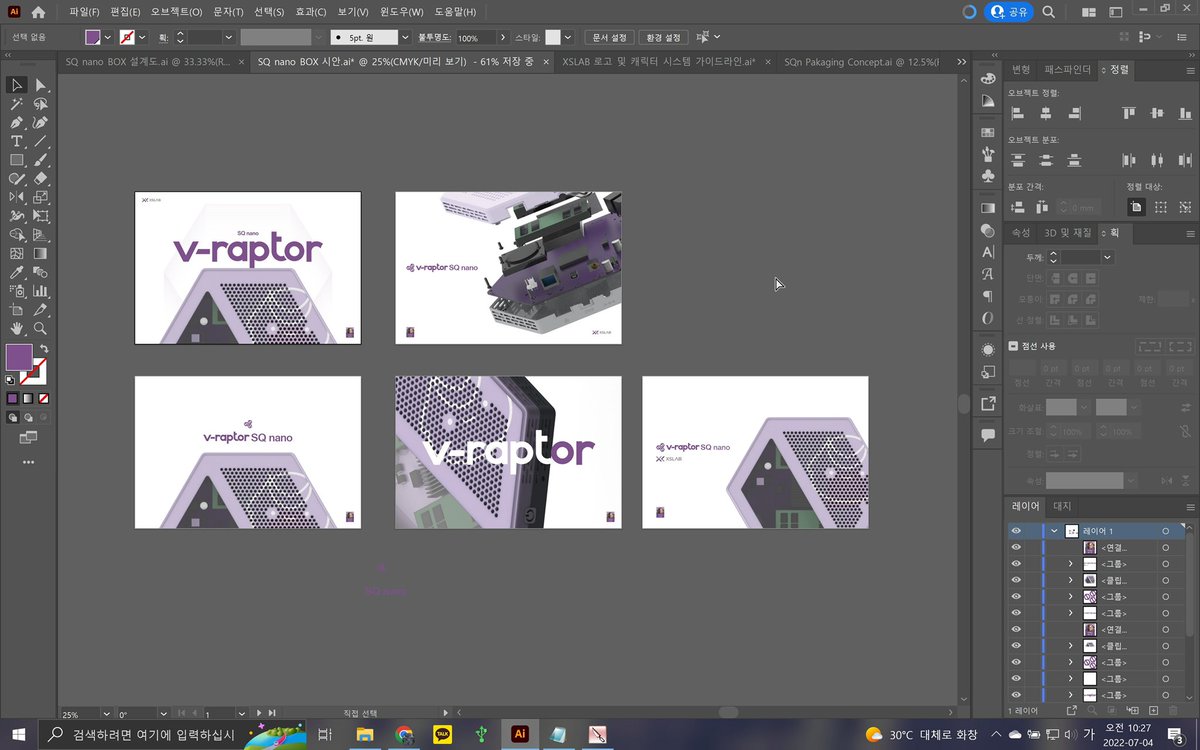Swap fill and stroke colors arrow
The width and height of the screenshot is (1200, 750).
[x=44, y=349]
